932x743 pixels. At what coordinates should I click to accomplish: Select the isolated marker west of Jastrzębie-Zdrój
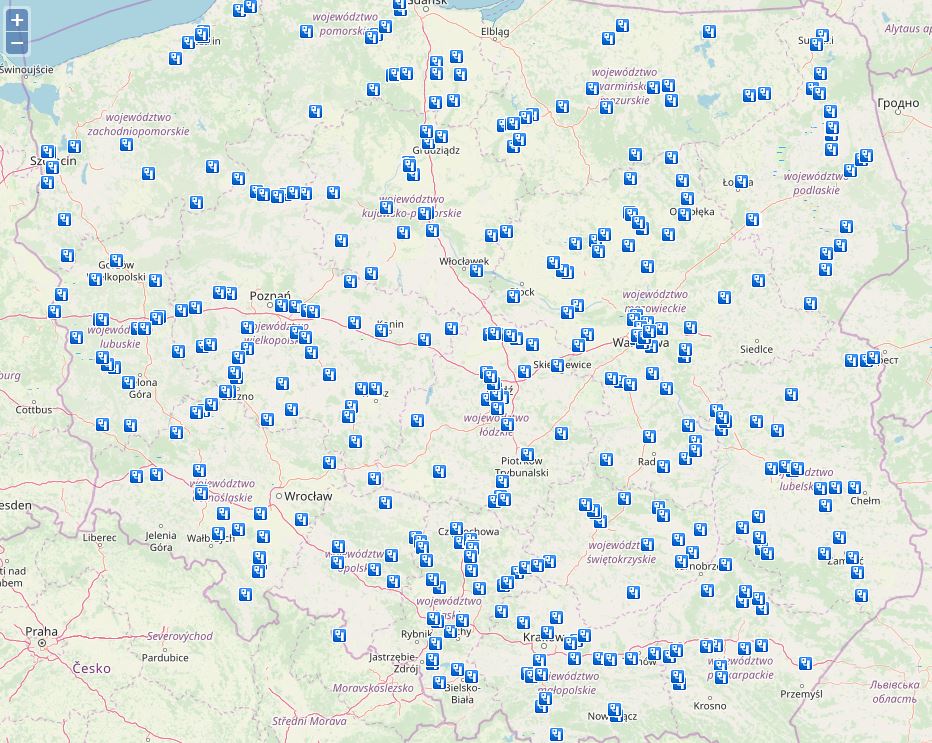339,635
